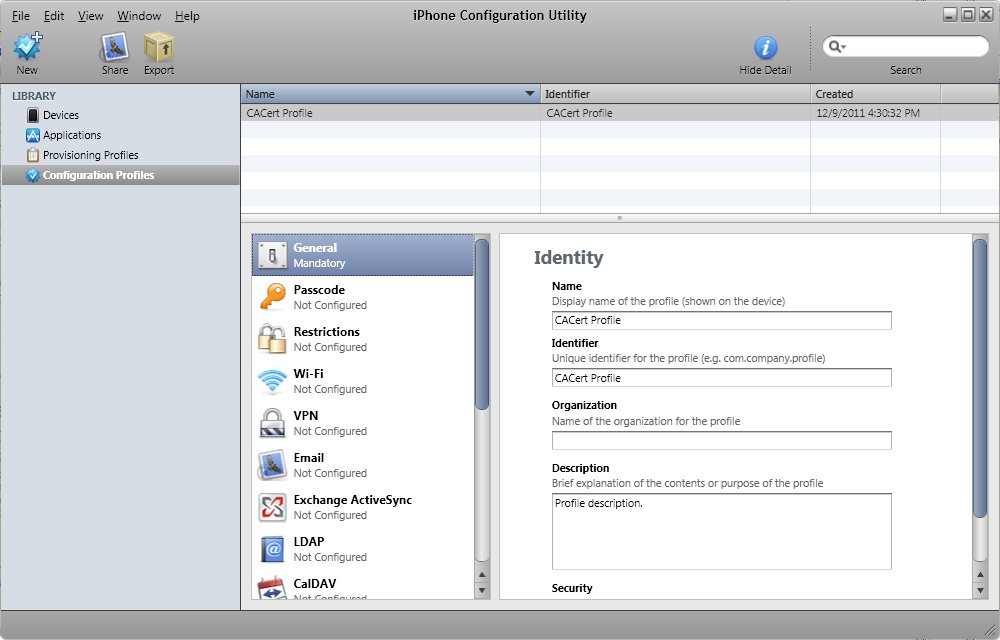Image resolution: width=1000 pixels, height=640 pixels.
Task: Open Provisioning Profiles in the sidebar
Action: point(90,155)
